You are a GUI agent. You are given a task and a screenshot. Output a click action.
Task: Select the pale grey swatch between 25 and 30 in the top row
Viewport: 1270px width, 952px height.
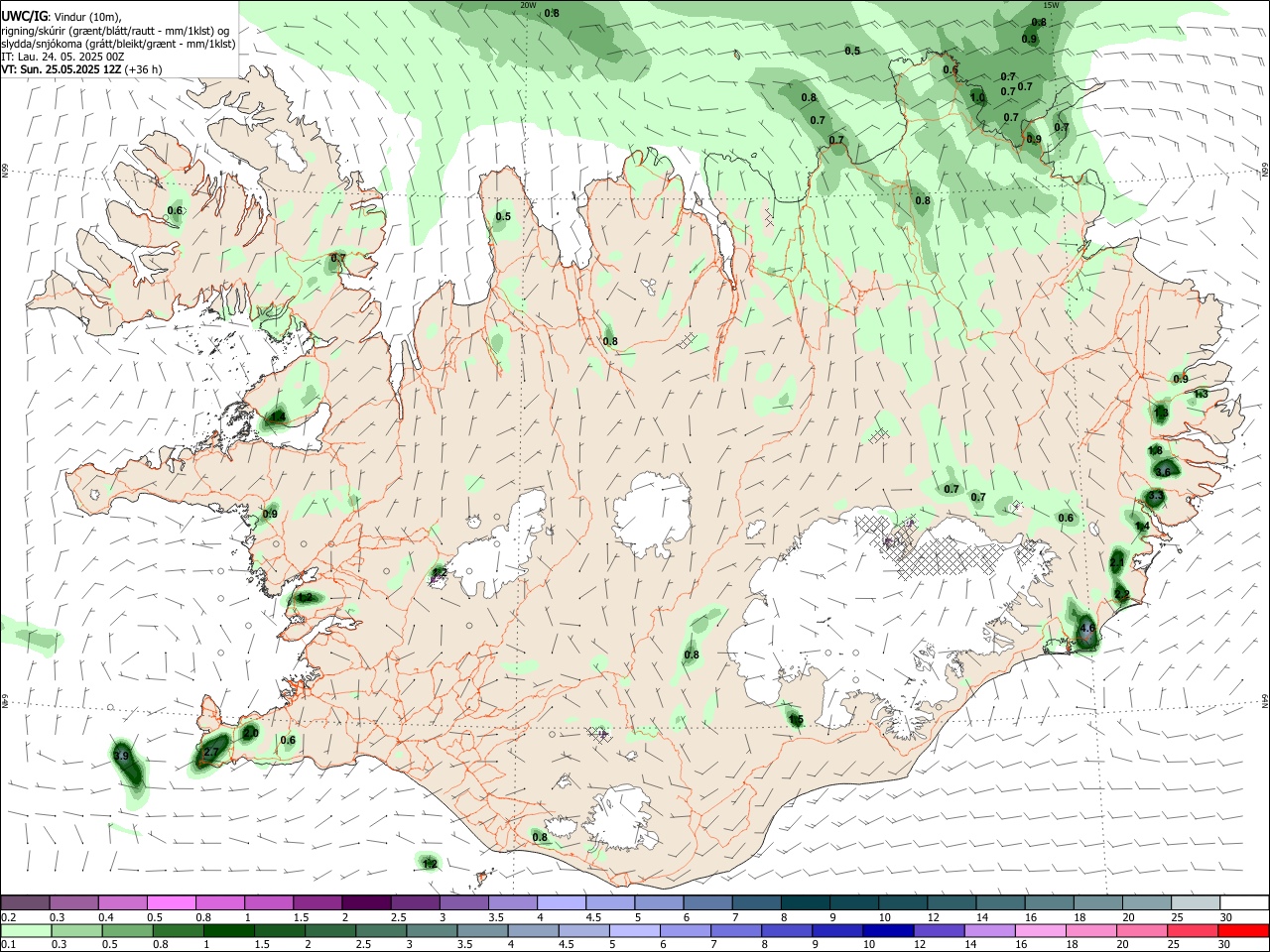click(1195, 902)
